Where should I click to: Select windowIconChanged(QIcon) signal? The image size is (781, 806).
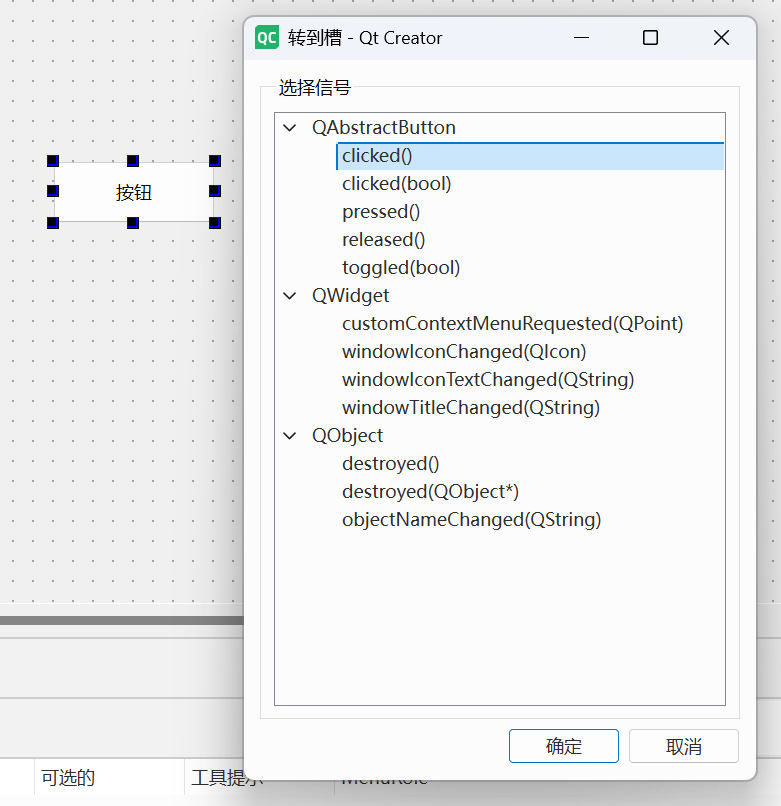coord(464,352)
